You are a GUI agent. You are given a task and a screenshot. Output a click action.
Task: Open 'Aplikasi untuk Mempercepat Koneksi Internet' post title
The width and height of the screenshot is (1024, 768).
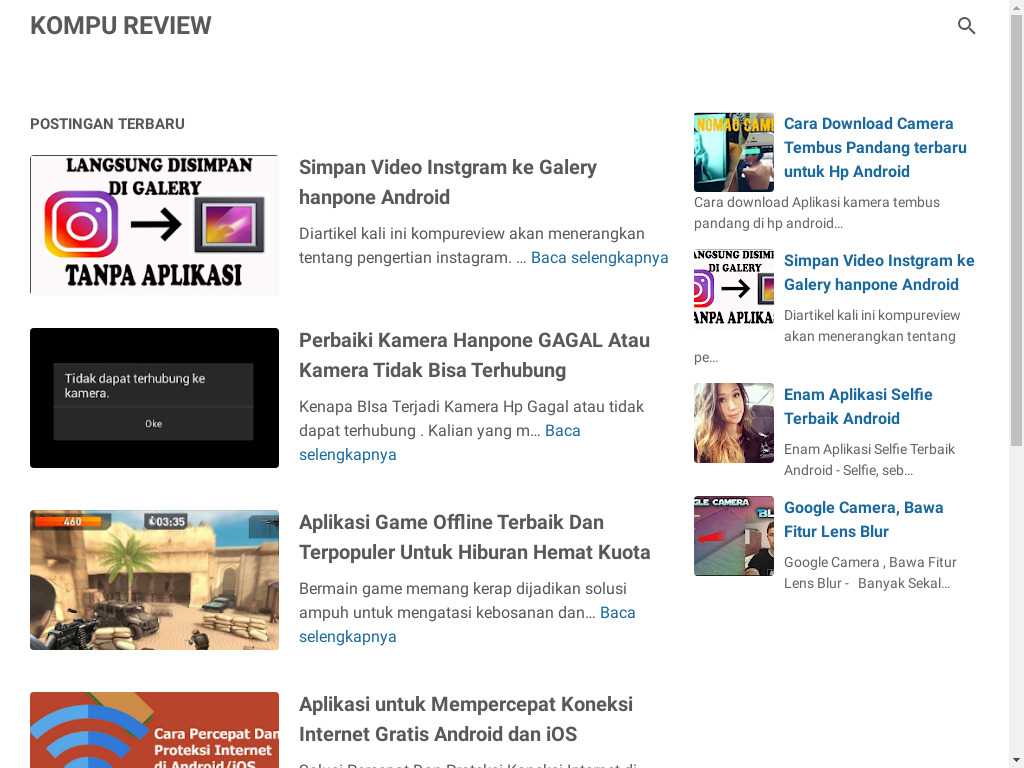click(466, 719)
